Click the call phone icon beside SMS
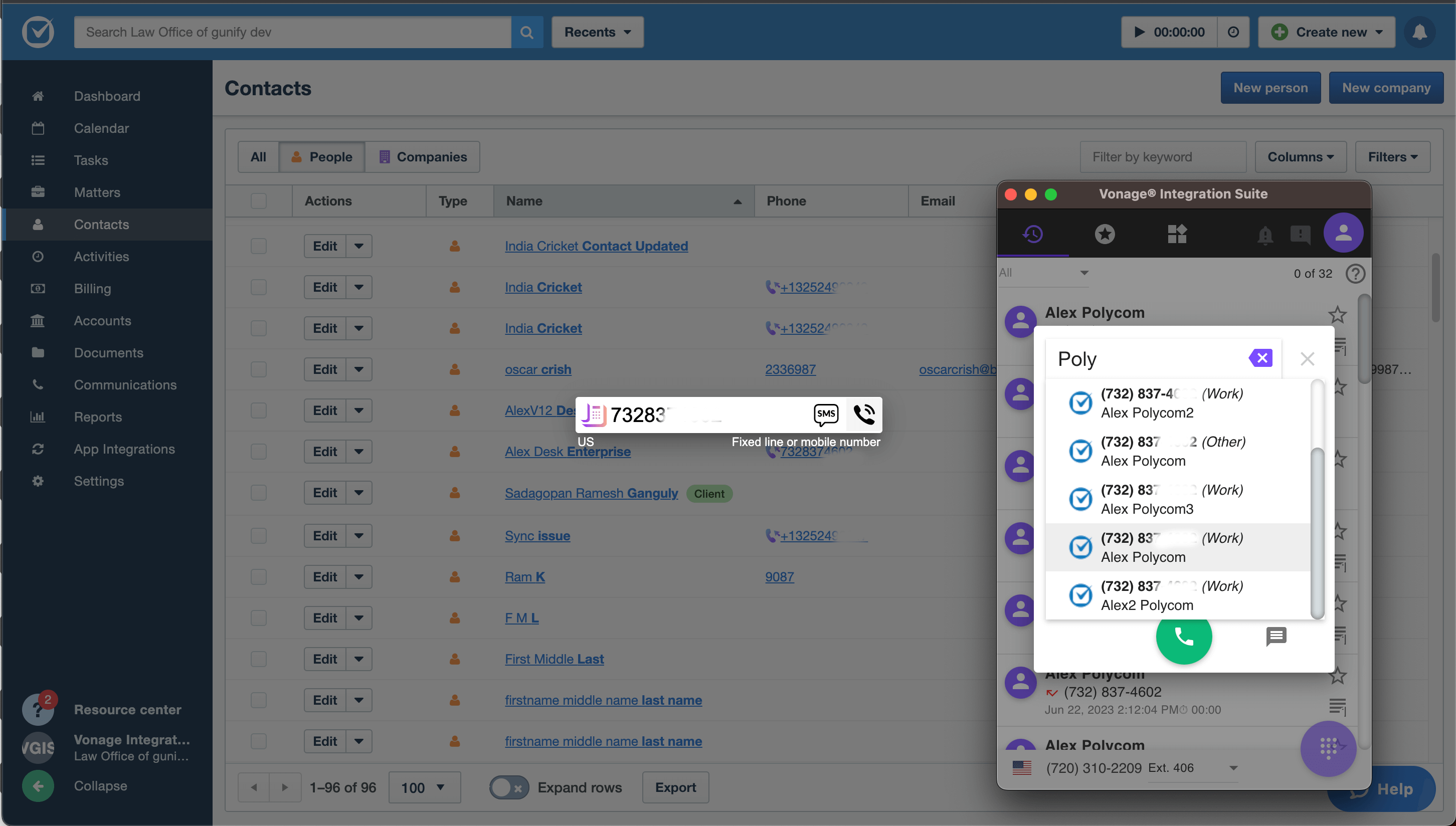 click(863, 415)
